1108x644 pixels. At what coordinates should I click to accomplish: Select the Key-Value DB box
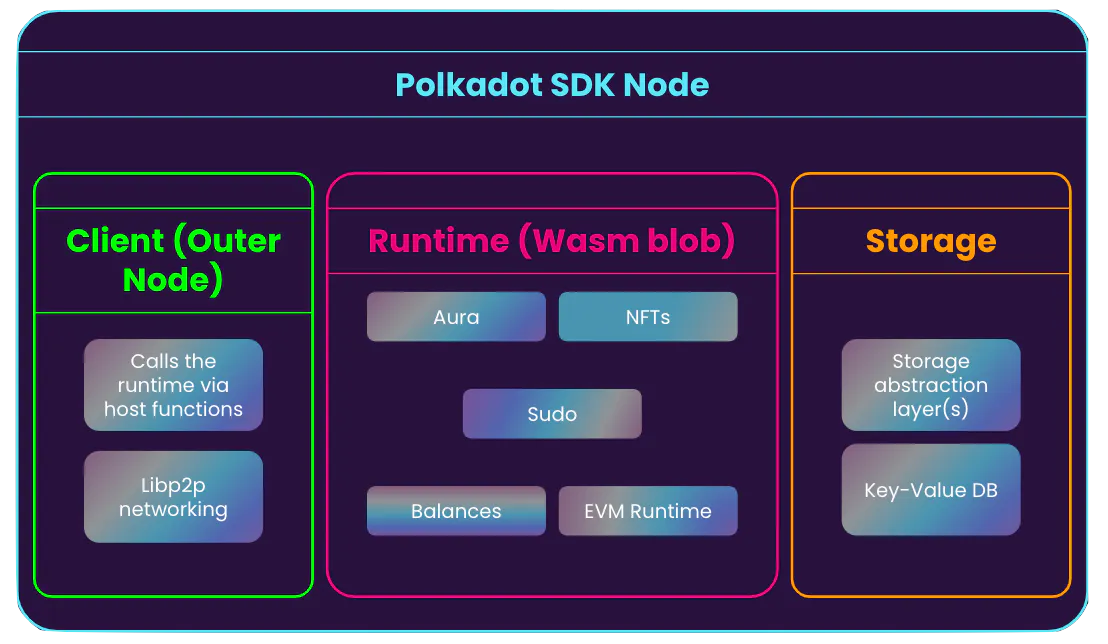[x=931, y=490]
